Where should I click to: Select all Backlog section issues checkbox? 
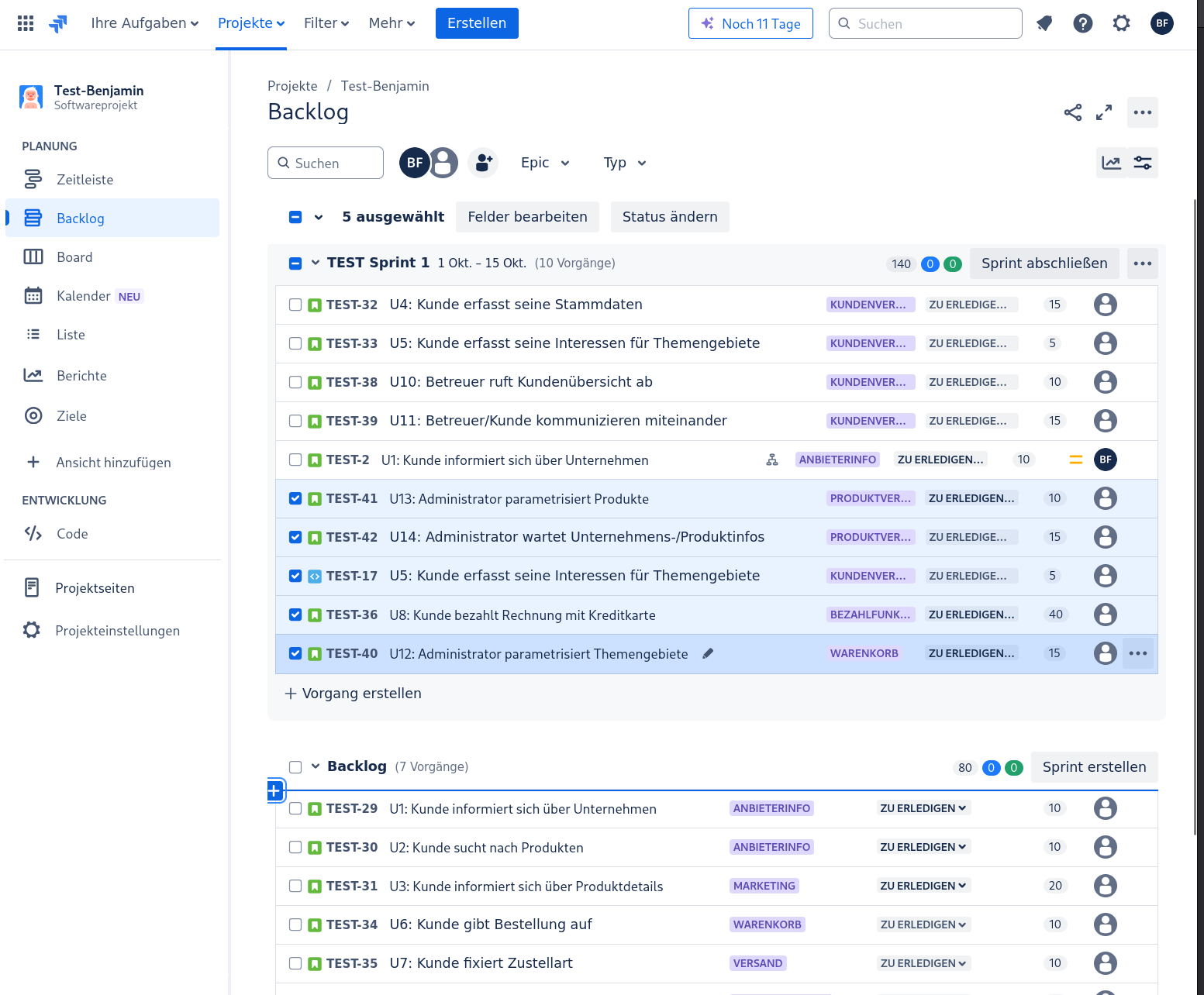pos(295,766)
